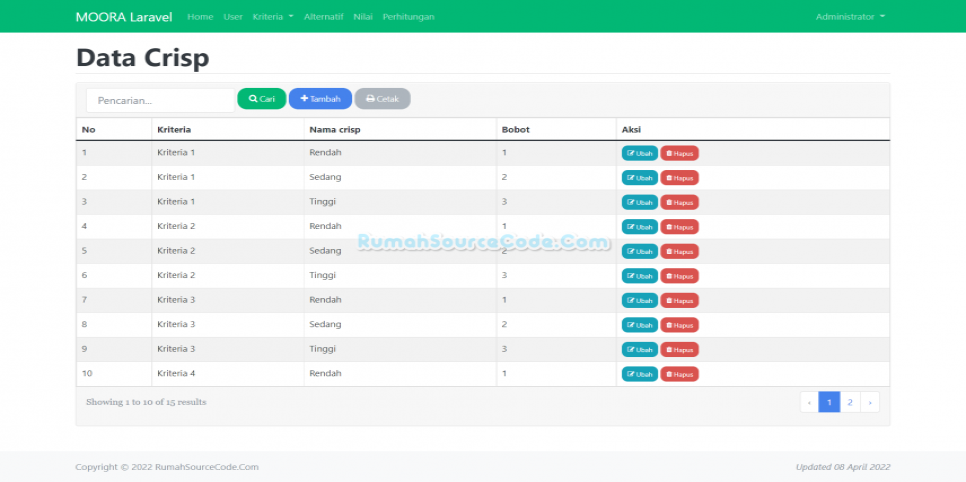966x482 pixels.
Task: Select pagination page 1
Action: (x=829, y=402)
